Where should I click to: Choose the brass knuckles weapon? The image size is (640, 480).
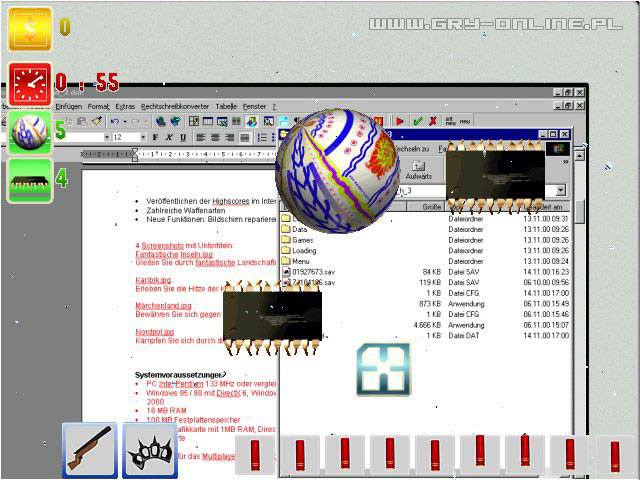click(x=150, y=450)
